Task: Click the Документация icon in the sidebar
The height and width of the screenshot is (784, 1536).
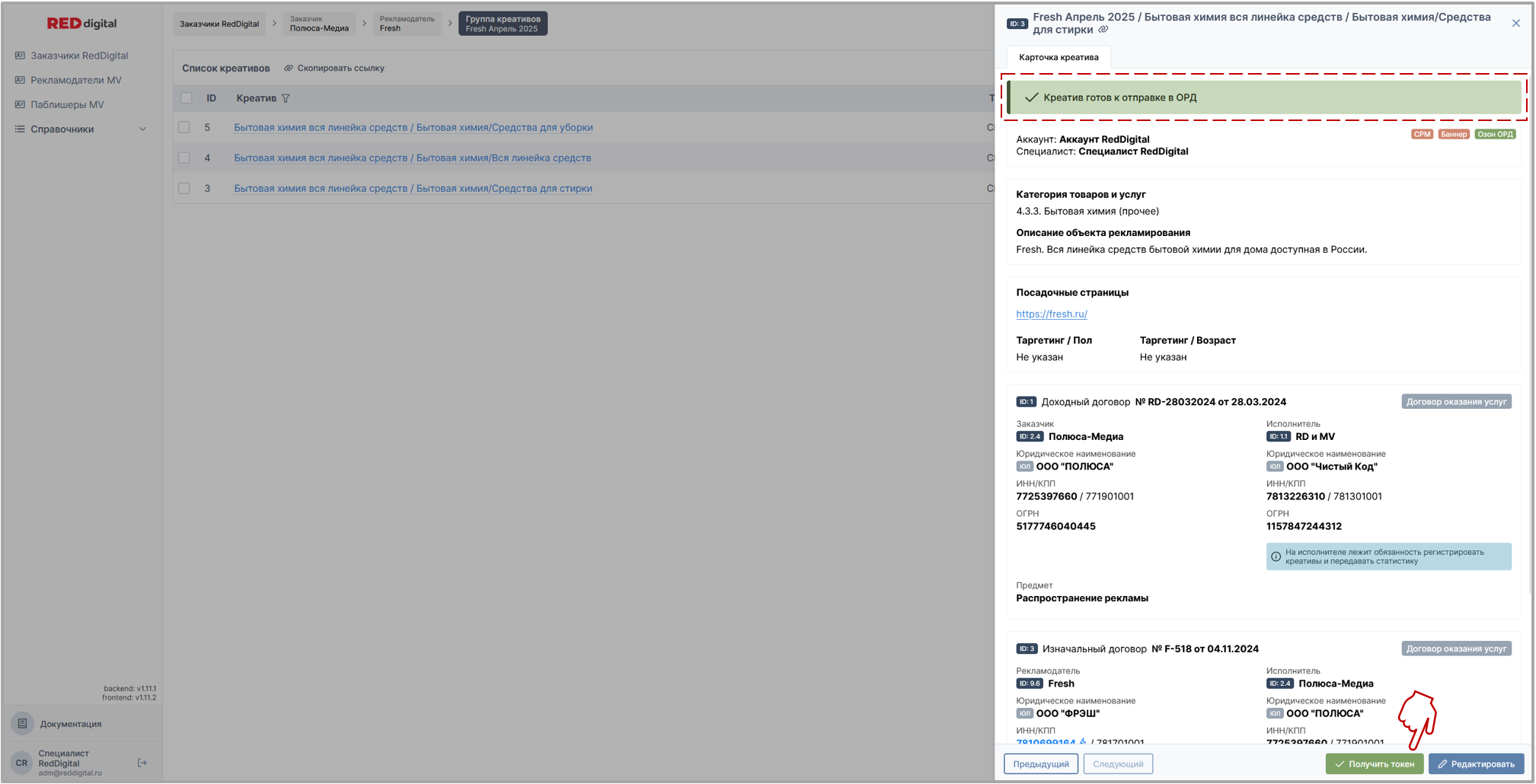Action: coord(22,724)
